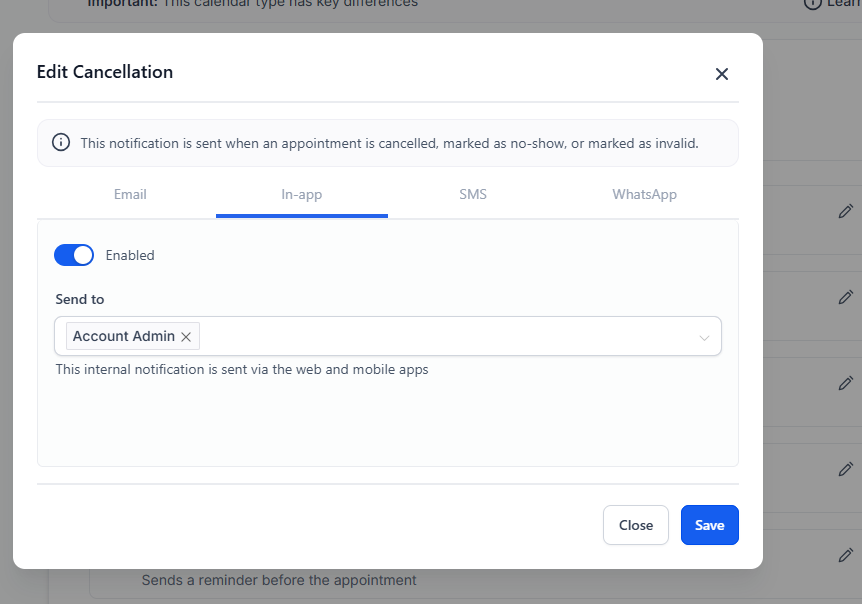Image resolution: width=862 pixels, height=604 pixels.
Task: Click the second pencil edit icon from top
Action: pyautogui.click(x=846, y=297)
